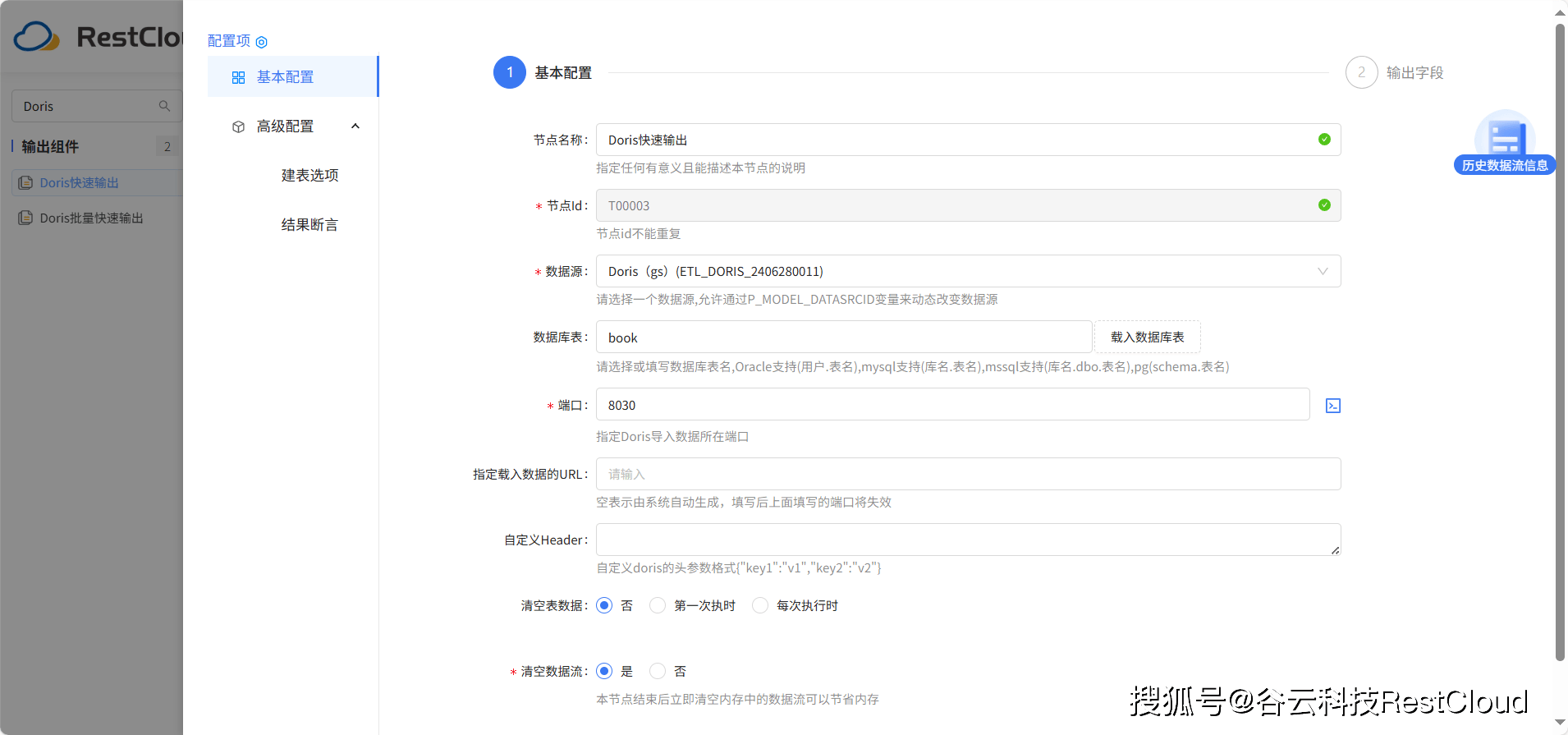
Task: Click the 数据库表 combo box containing book
Action: [843, 338]
